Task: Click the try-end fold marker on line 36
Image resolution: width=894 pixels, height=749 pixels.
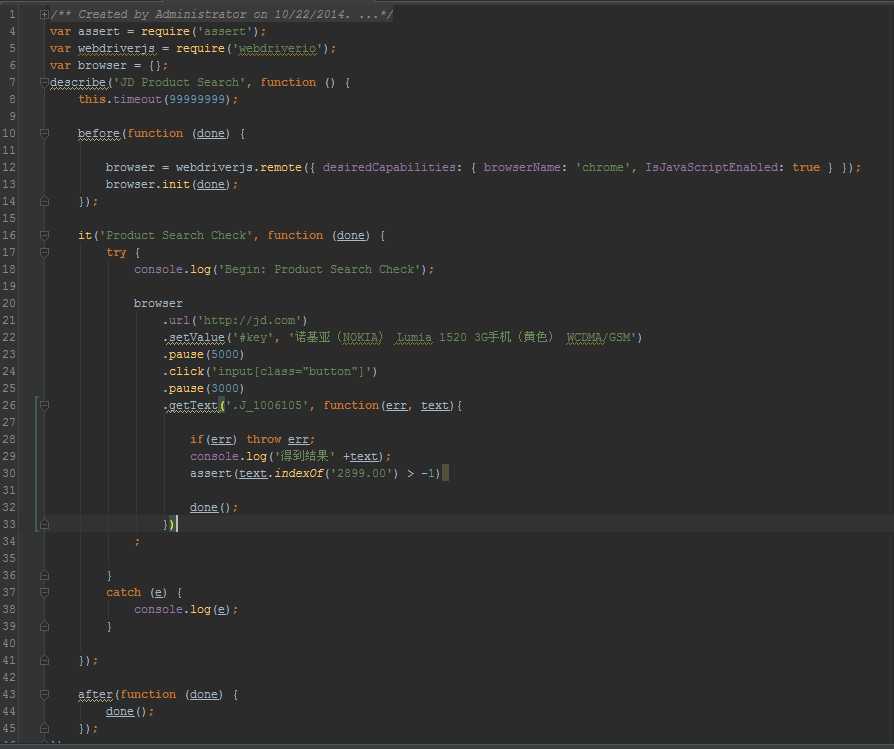Action: coord(44,575)
